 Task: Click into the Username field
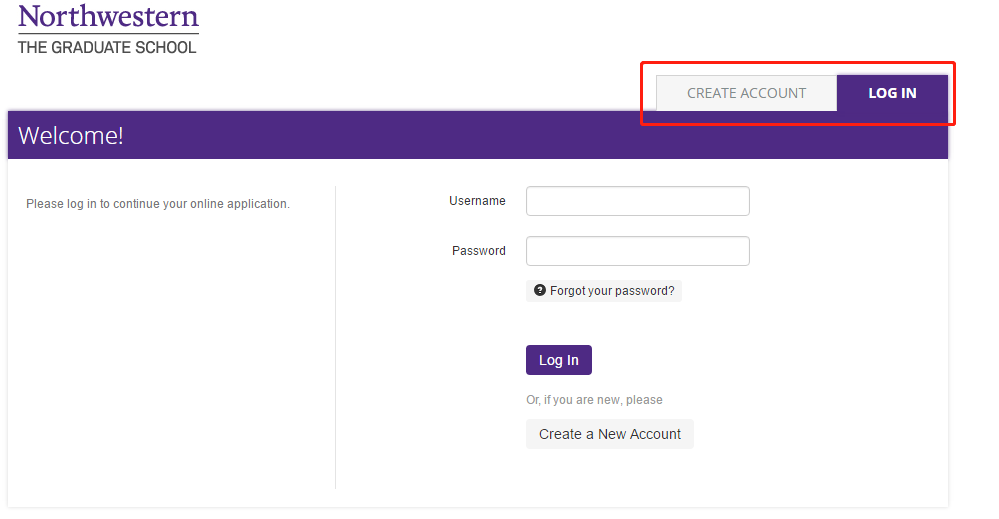pyautogui.click(x=637, y=201)
